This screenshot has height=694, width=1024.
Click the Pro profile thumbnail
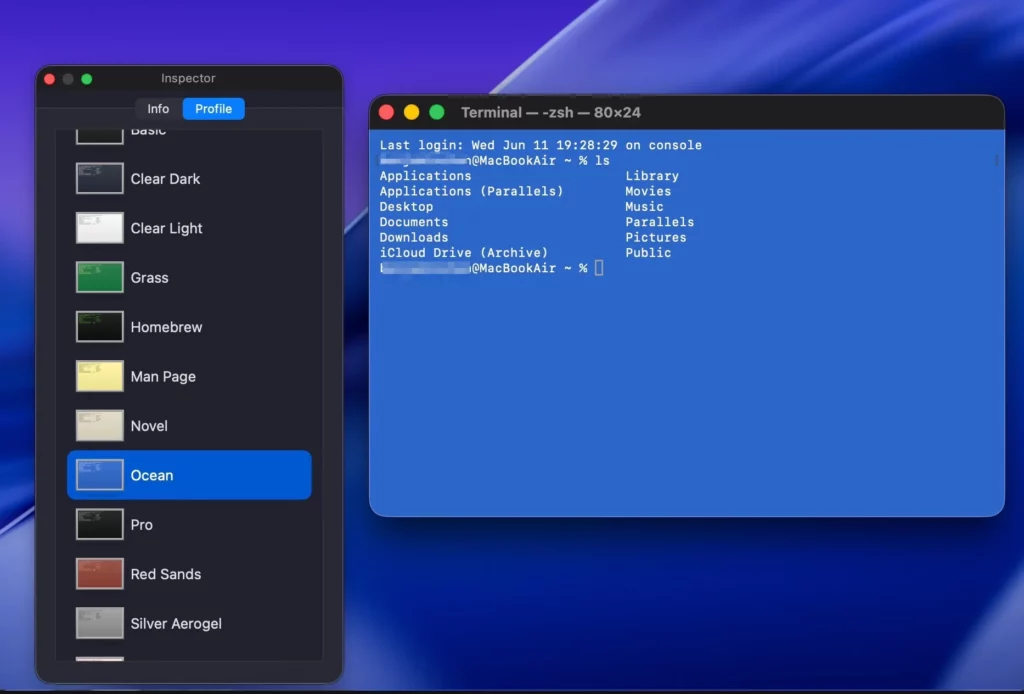pos(99,524)
